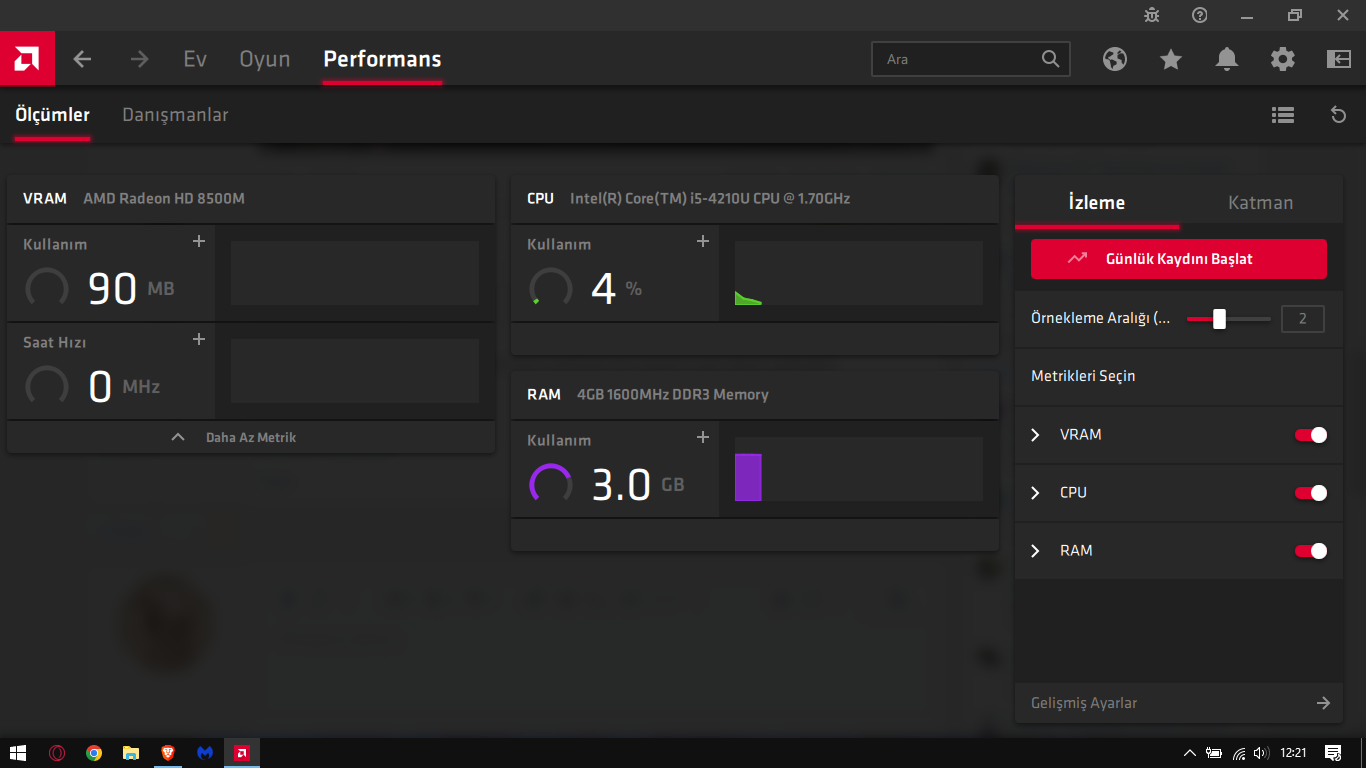
Task: Click the taskbar battery icon
Action: coord(1214,753)
